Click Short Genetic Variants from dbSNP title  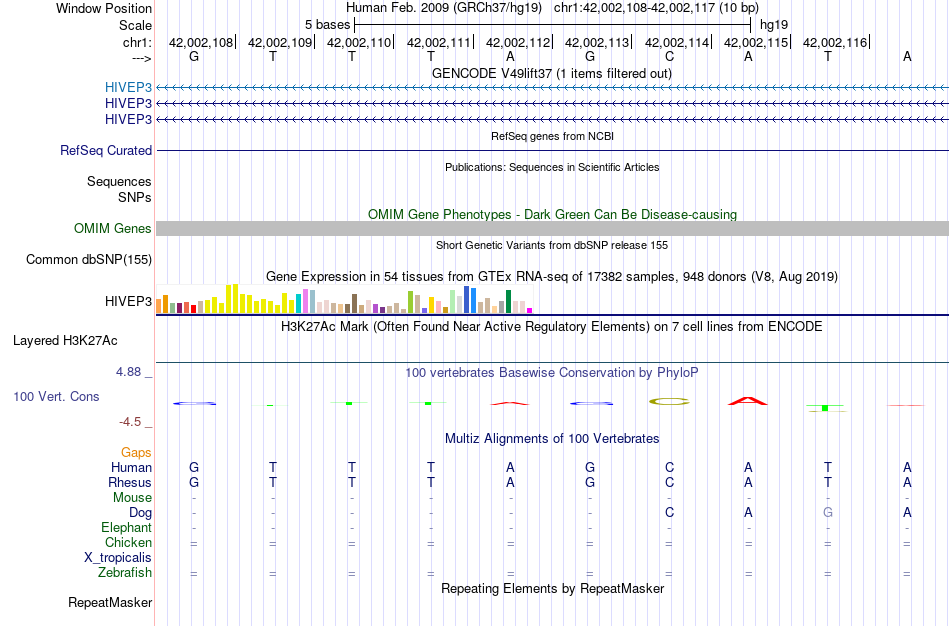(x=552, y=245)
